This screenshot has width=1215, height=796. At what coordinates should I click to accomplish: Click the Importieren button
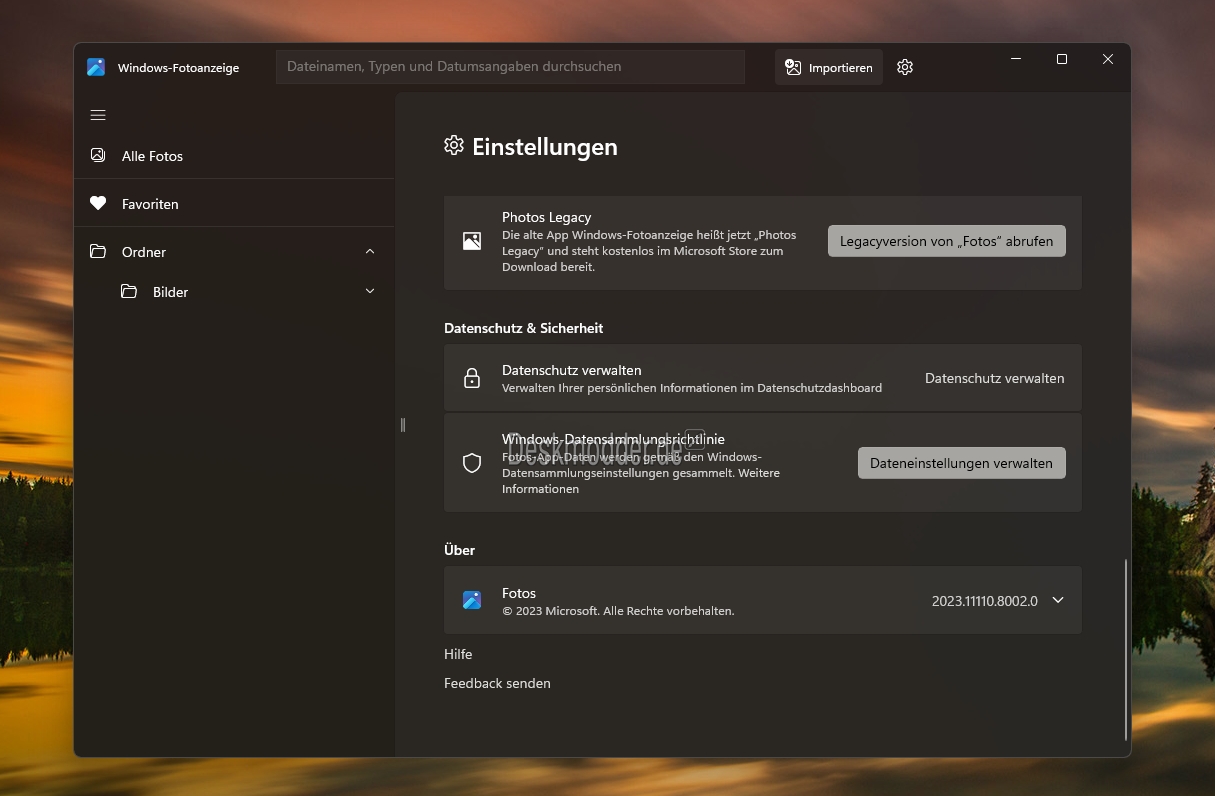(829, 67)
